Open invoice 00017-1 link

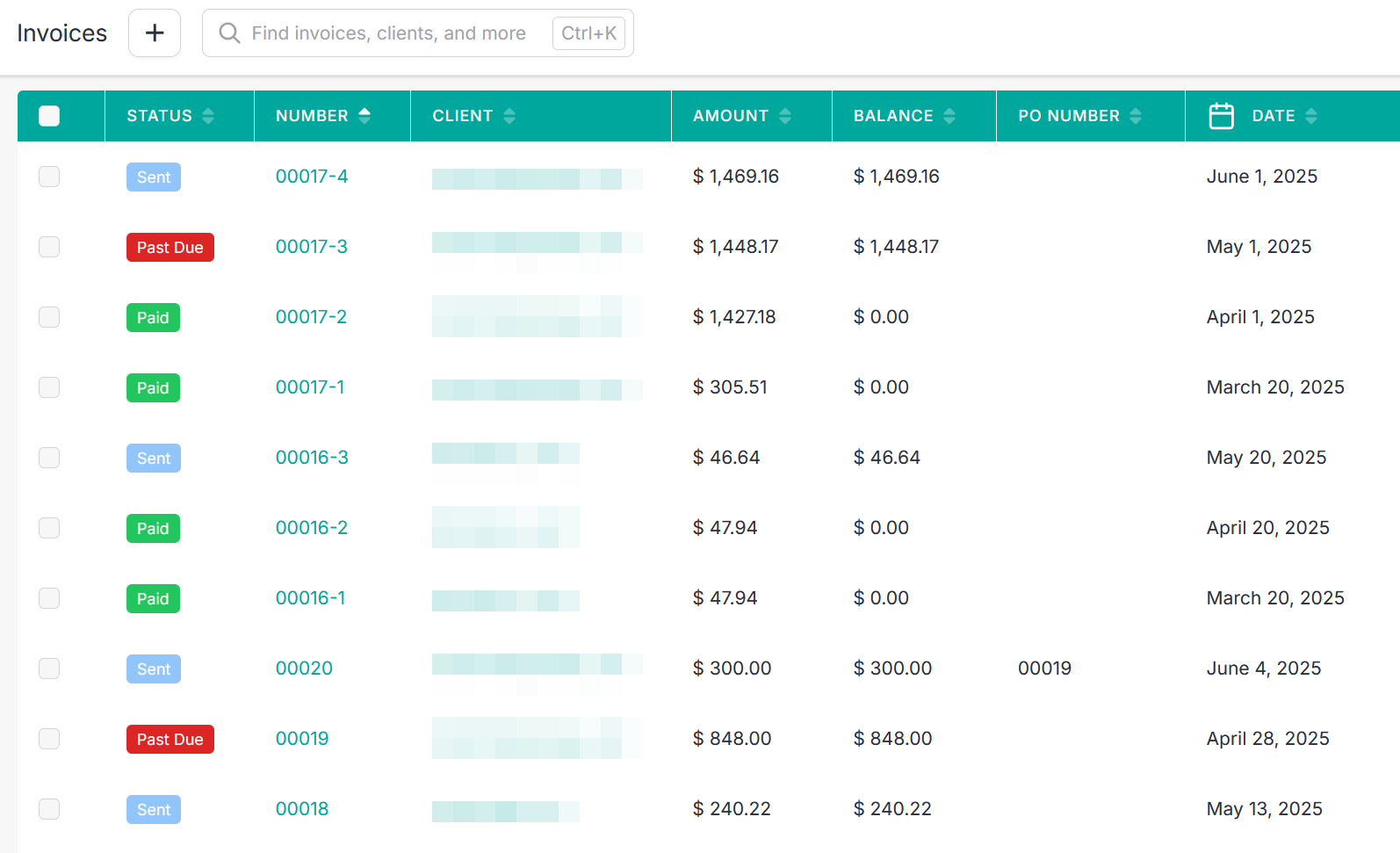pos(310,387)
